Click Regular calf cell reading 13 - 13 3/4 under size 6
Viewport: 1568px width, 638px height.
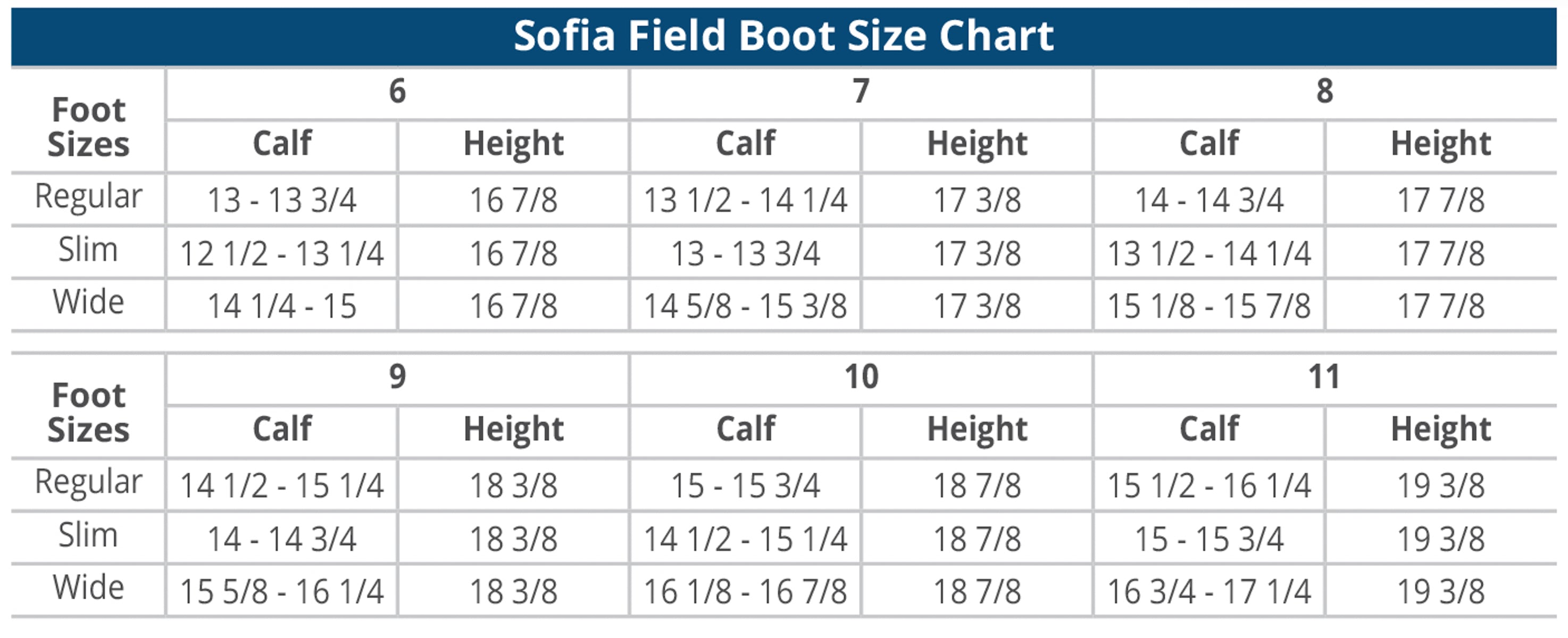click(282, 200)
